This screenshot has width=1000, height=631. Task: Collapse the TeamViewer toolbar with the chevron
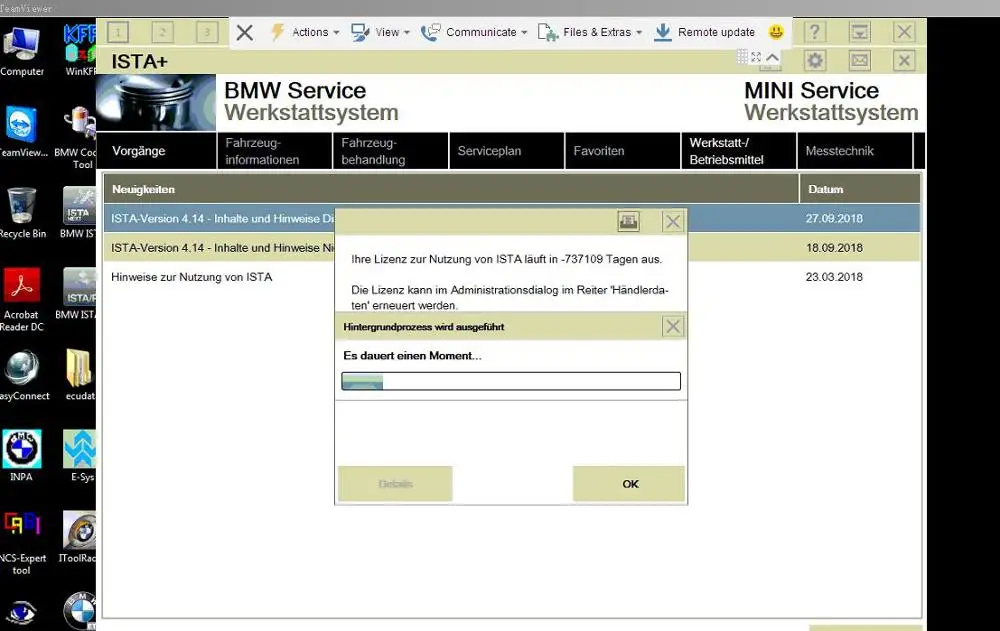[772, 57]
